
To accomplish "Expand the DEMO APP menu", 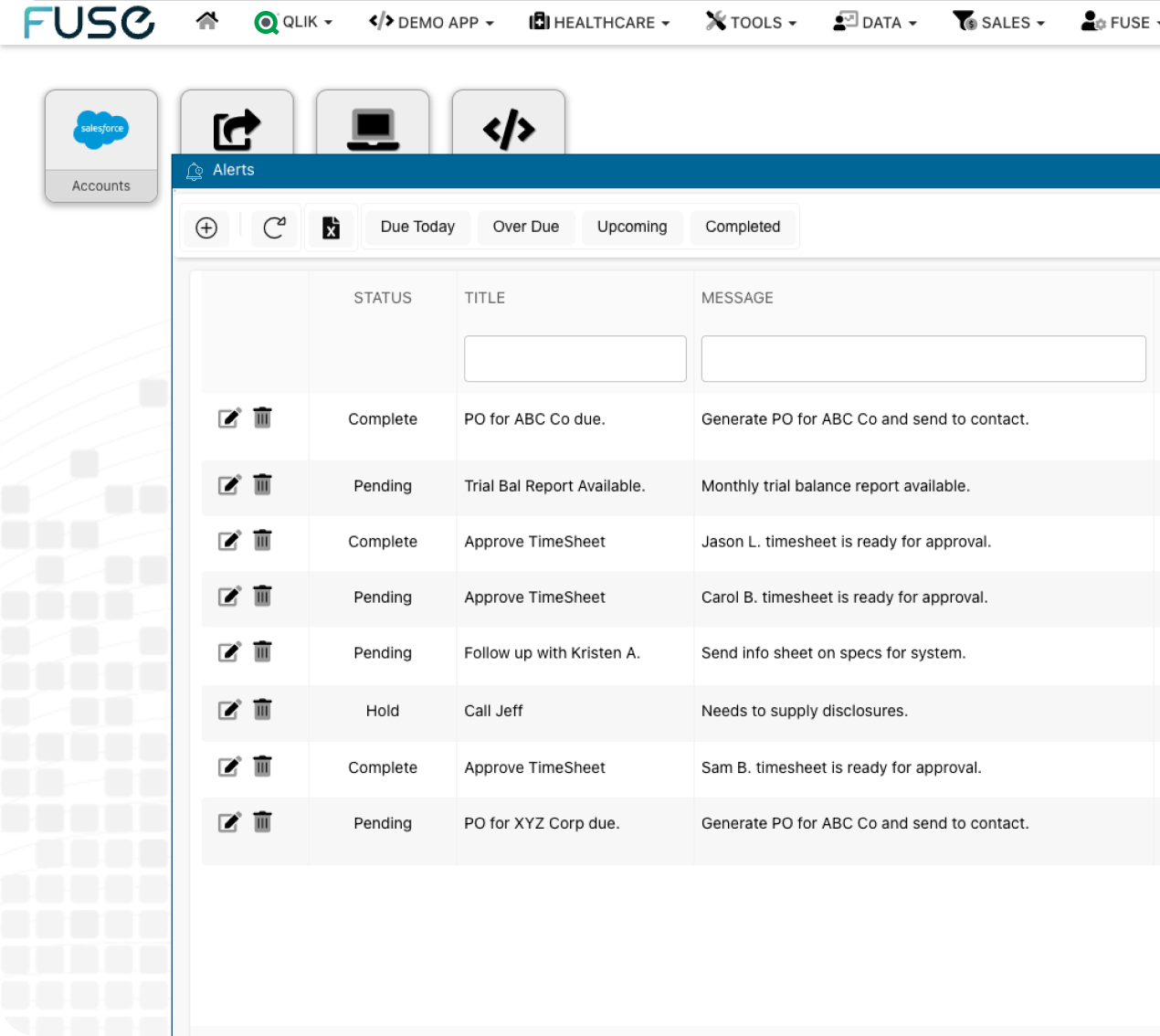I will click(431, 22).
